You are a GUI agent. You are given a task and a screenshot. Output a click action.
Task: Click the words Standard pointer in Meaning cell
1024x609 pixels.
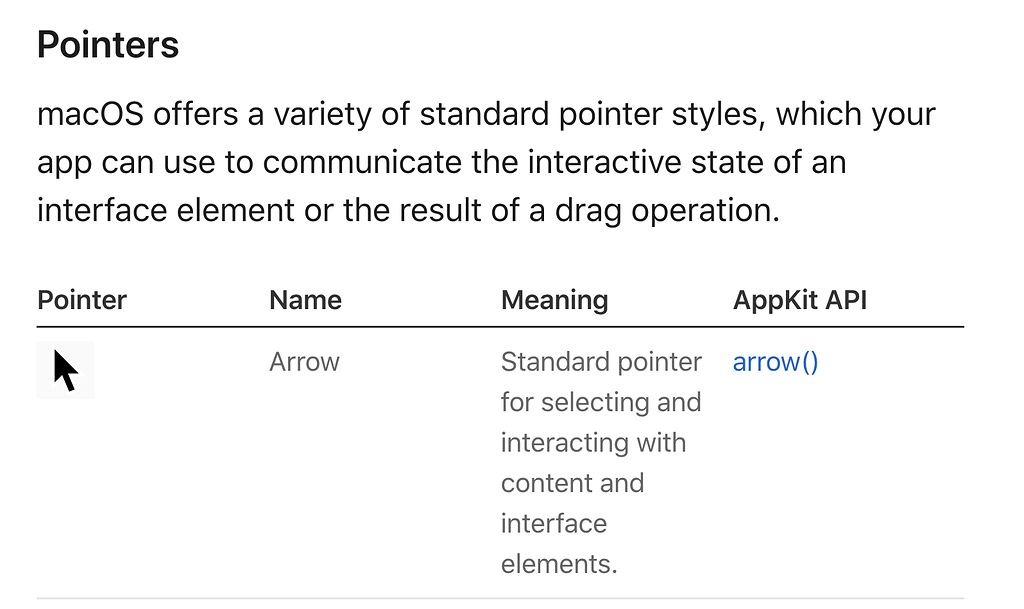coord(601,362)
